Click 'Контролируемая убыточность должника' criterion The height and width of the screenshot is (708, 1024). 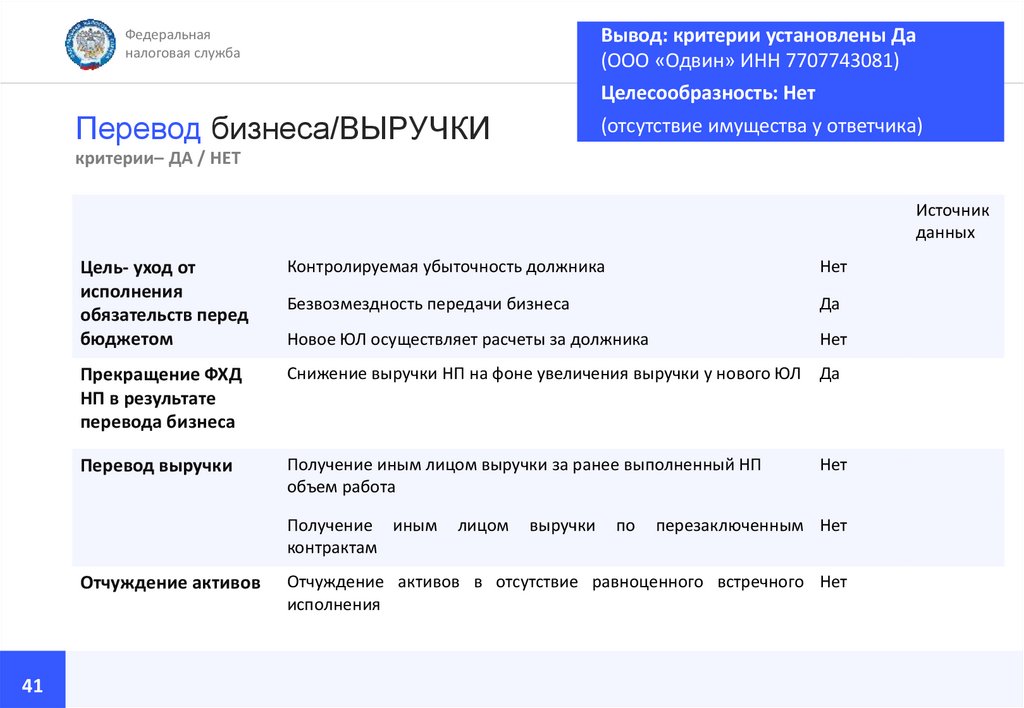tap(446, 266)
